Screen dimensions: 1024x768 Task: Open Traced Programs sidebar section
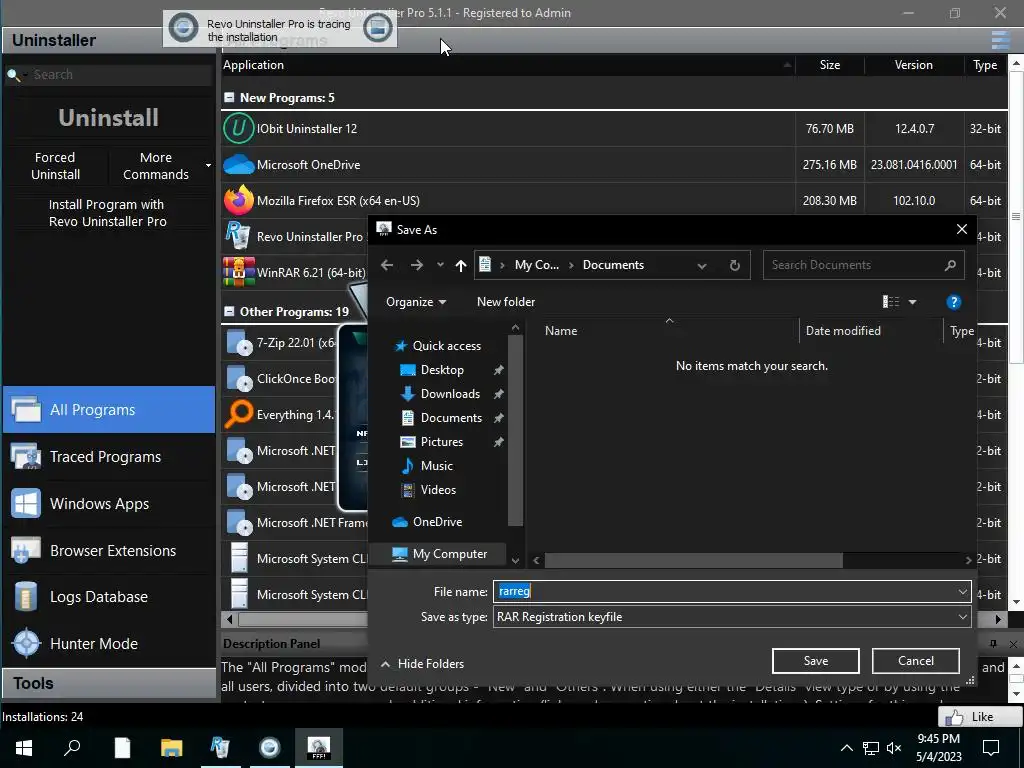point(109,456)
